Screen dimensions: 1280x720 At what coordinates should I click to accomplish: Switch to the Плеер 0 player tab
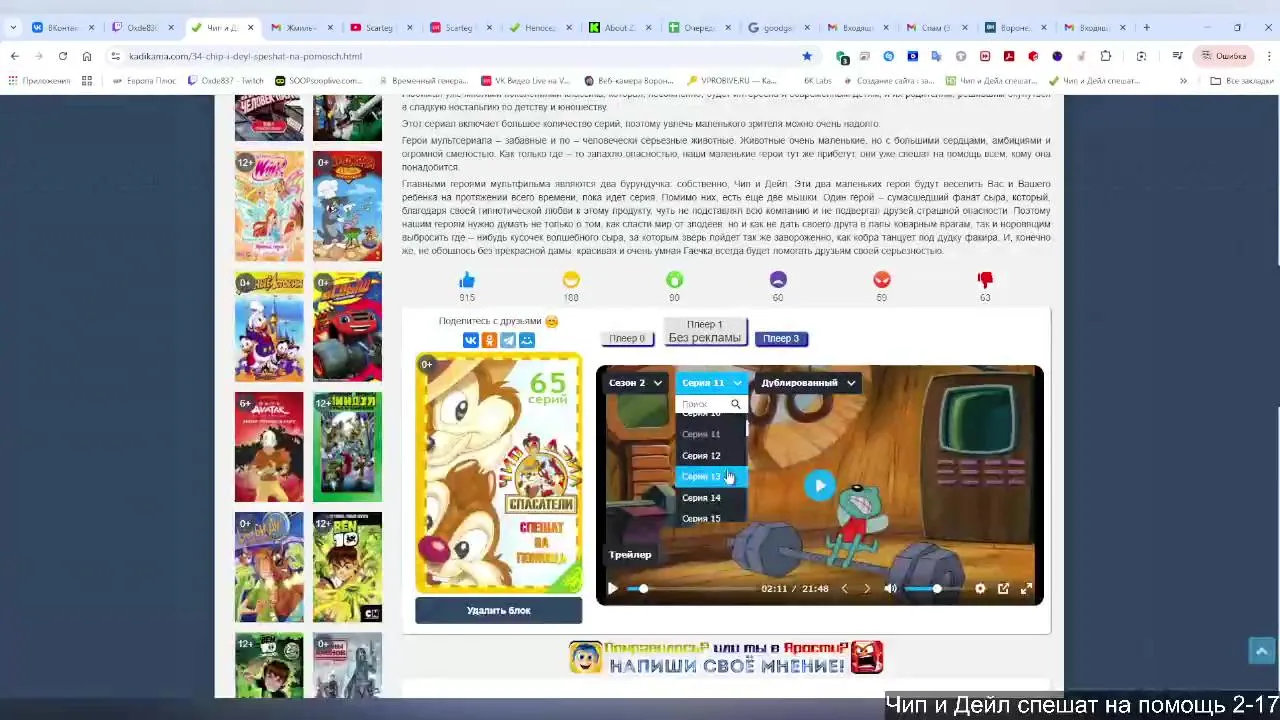pos(627,339)
